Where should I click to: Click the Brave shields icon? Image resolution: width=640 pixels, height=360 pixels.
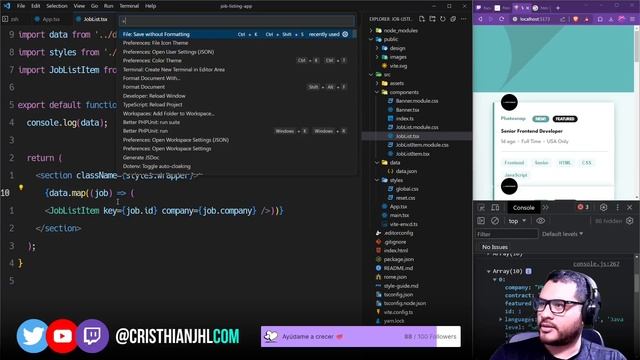[x=576, y=19]
